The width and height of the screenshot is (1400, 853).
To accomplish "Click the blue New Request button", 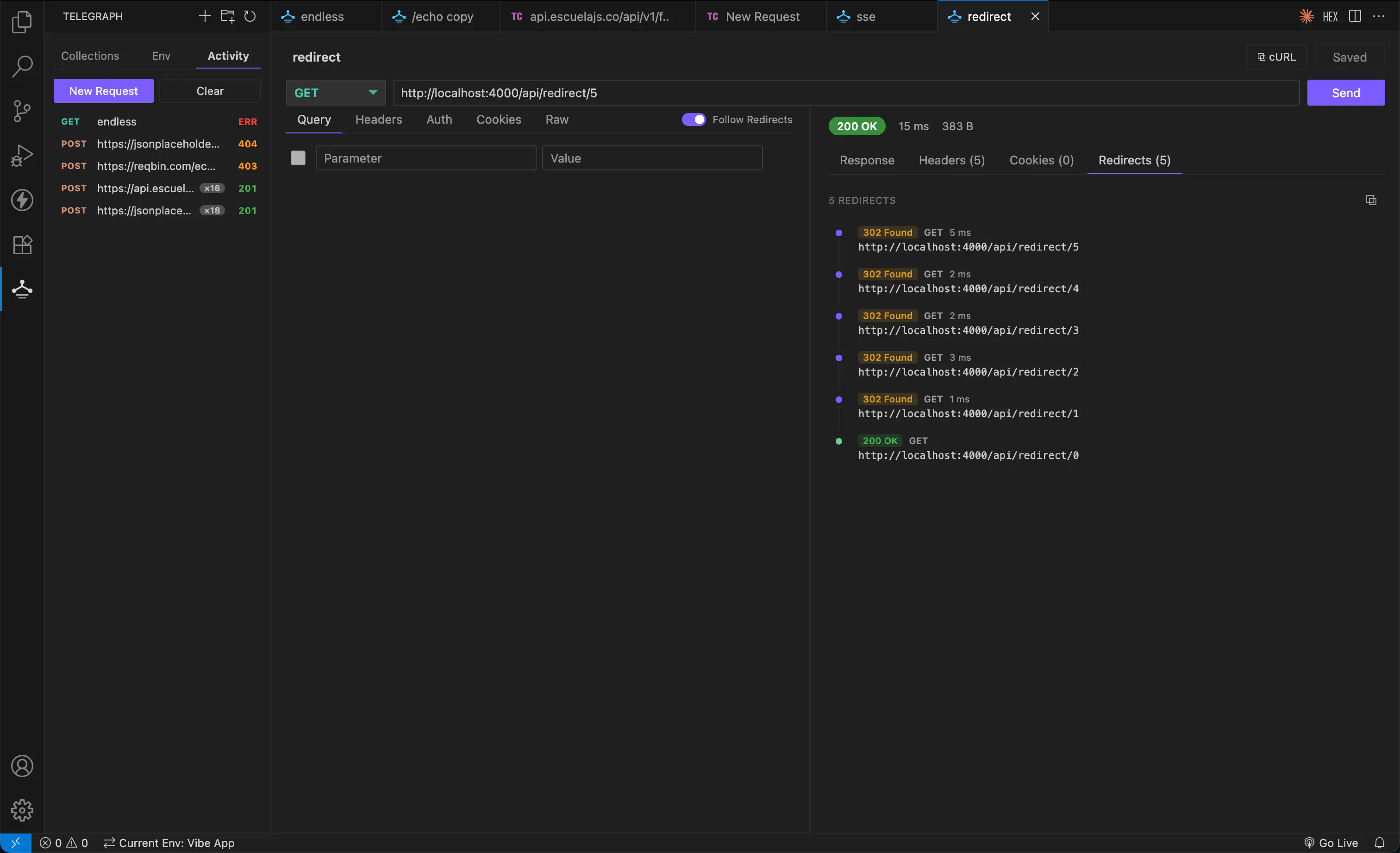I will click(103, 91).
